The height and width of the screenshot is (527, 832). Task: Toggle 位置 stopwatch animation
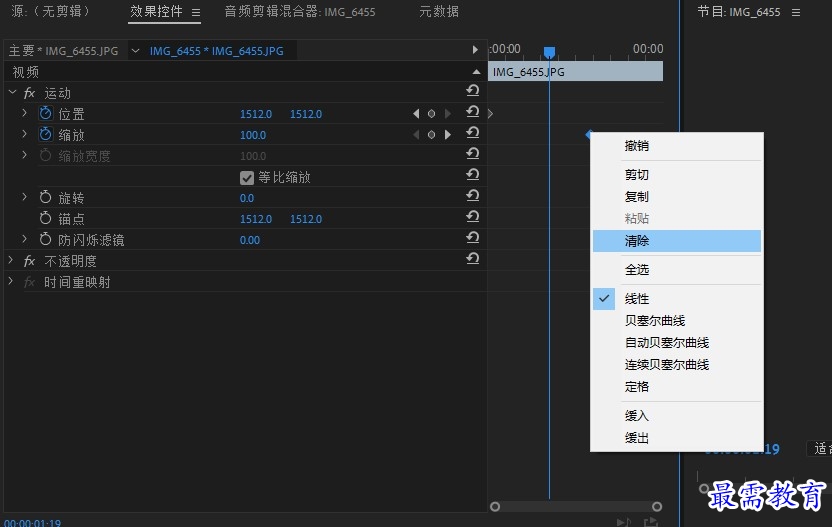coord(46,113)
